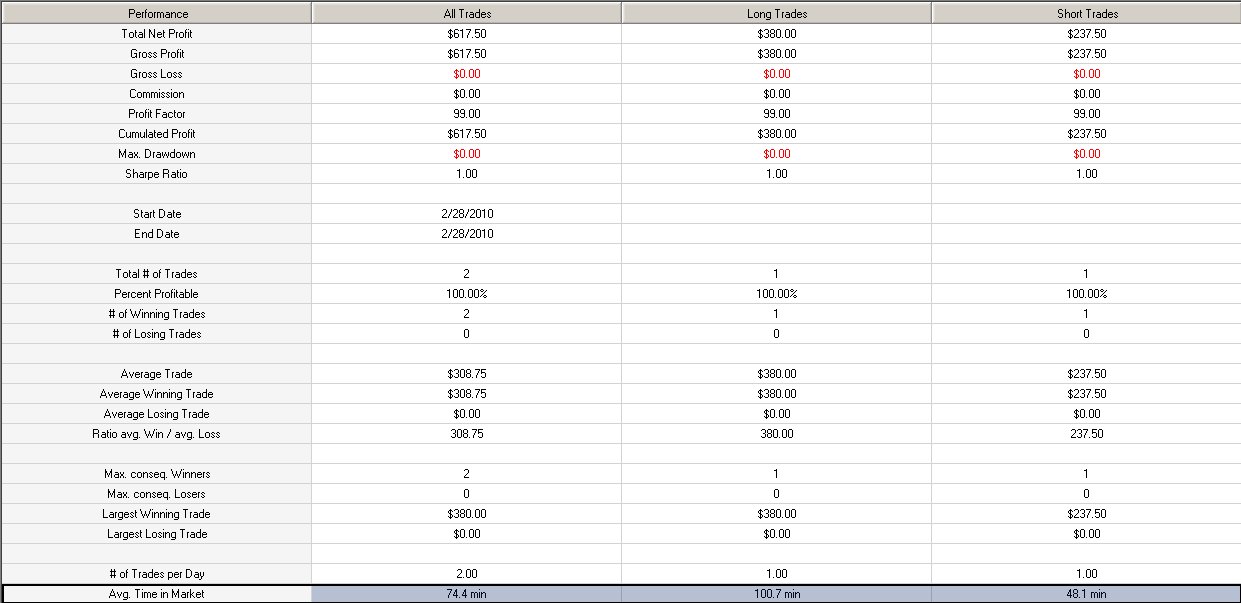The width and height of the screenshot is (1241, 603).
Task: Click the Long Trades column header
Action: 777,13
